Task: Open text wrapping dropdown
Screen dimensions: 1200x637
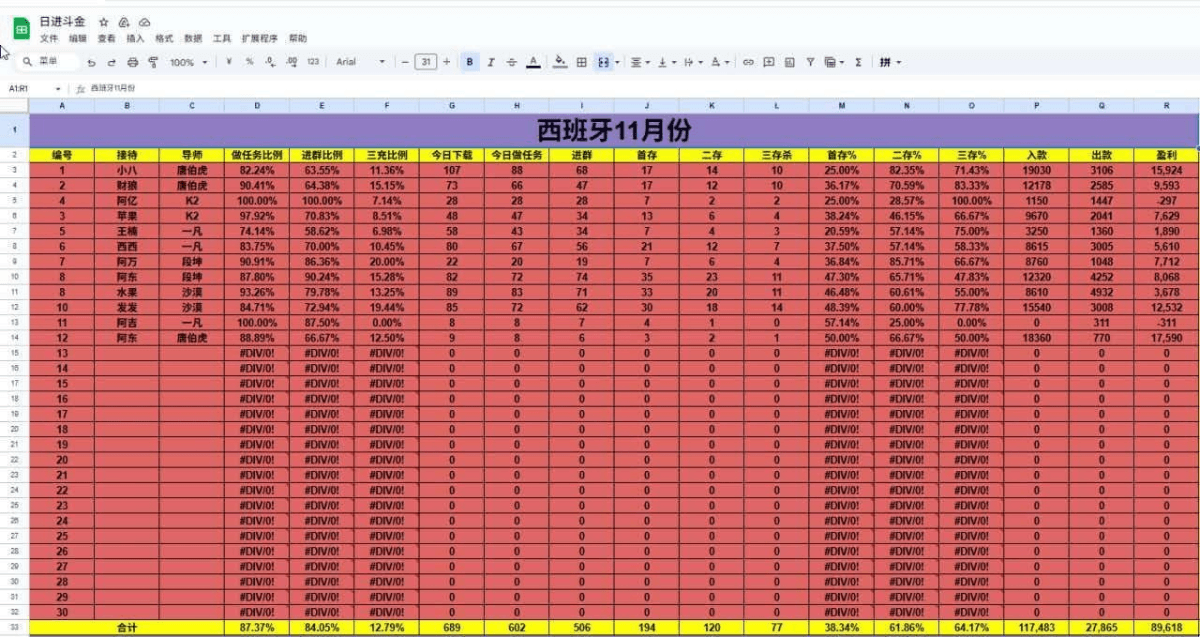Action: 692,62
